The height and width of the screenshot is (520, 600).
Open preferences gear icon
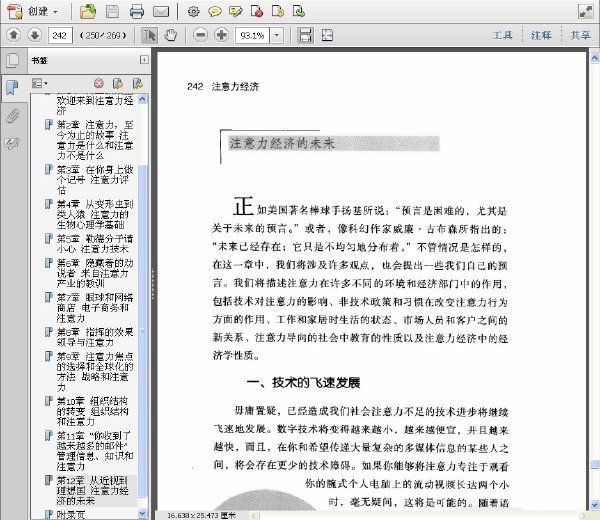click(194, 11)
